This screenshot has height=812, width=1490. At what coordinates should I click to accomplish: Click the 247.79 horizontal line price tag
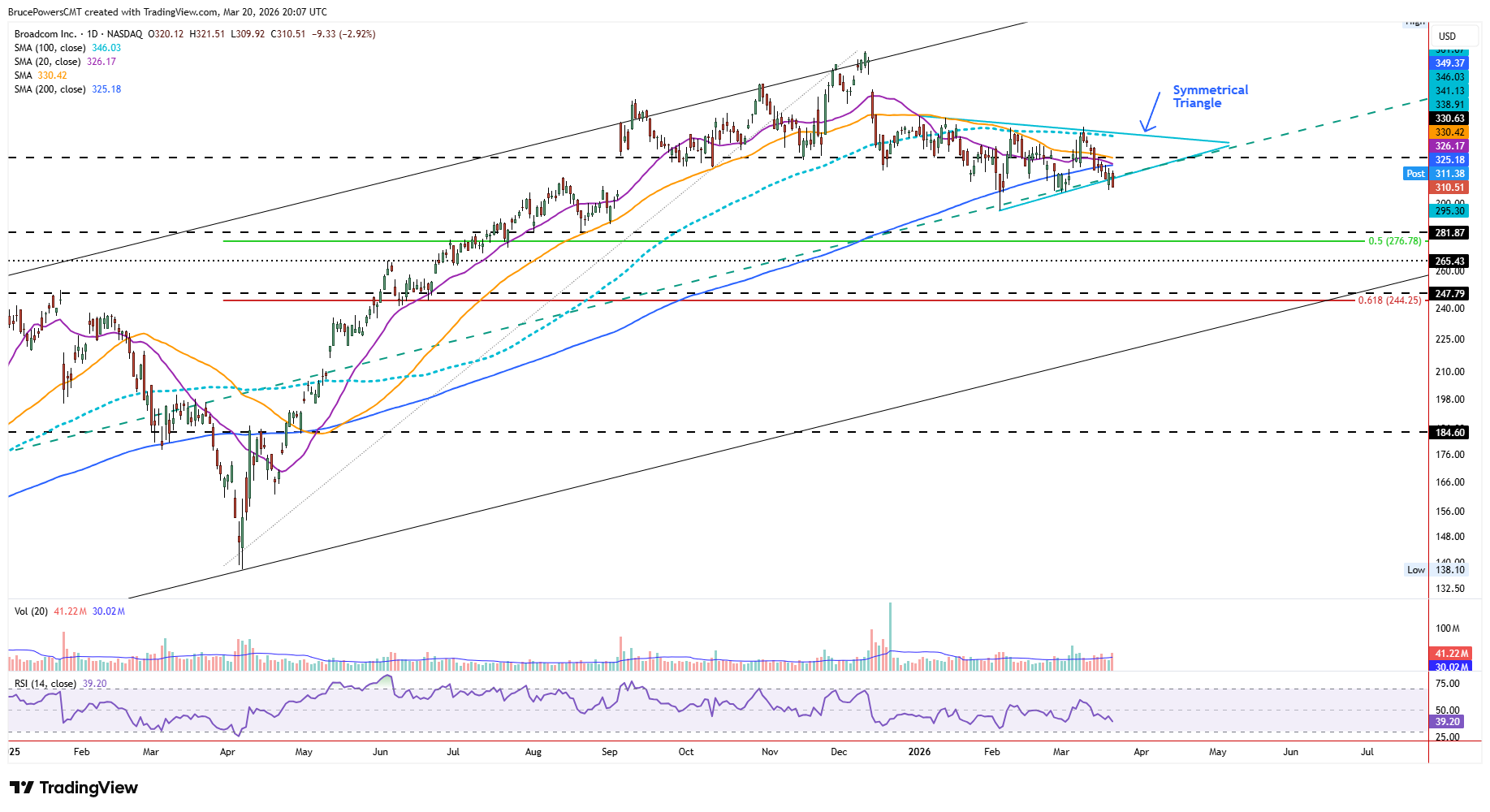pyautogui.click(x=1450, y=294)
